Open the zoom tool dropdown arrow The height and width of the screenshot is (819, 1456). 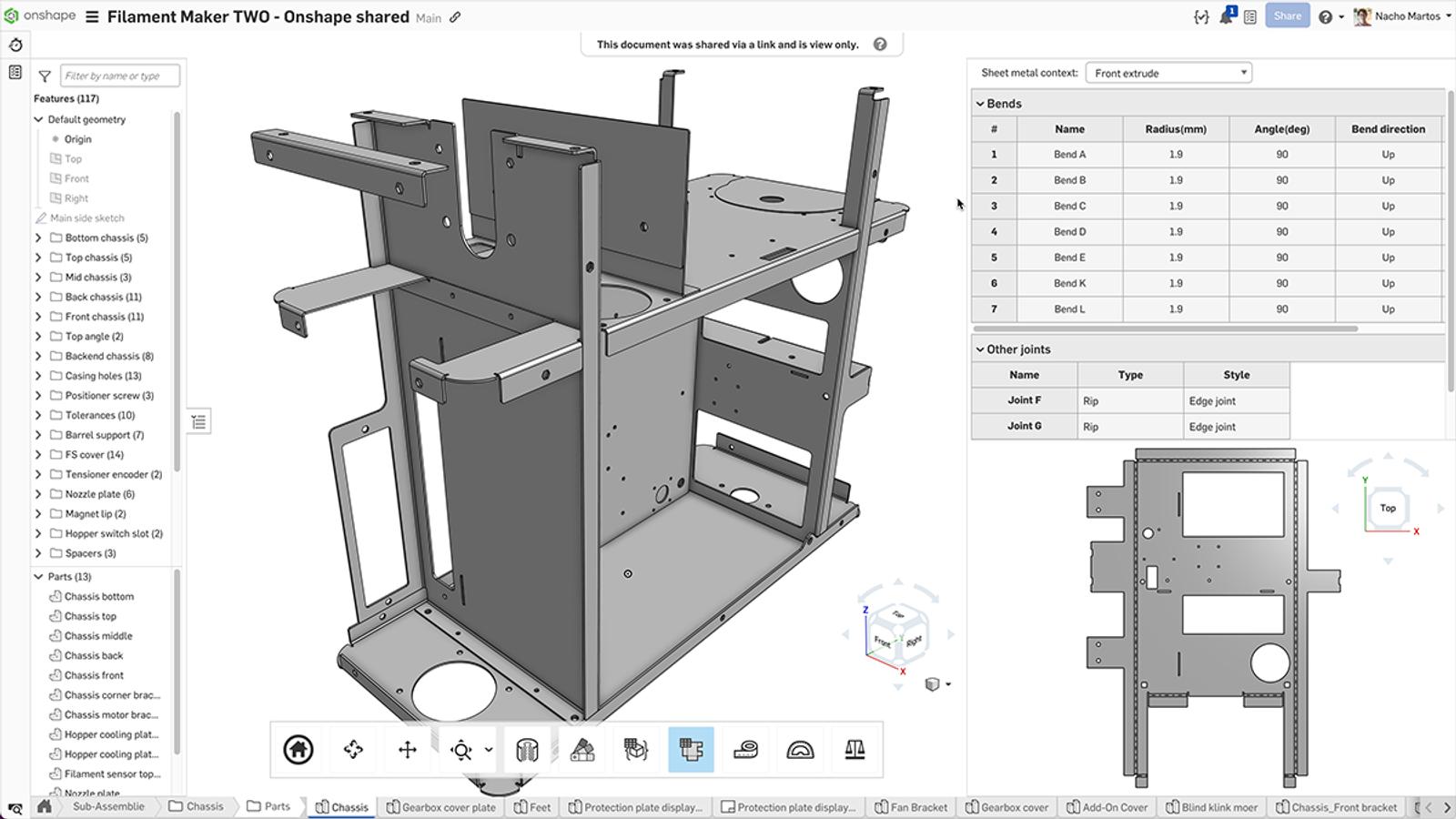(x=487, y=750)
